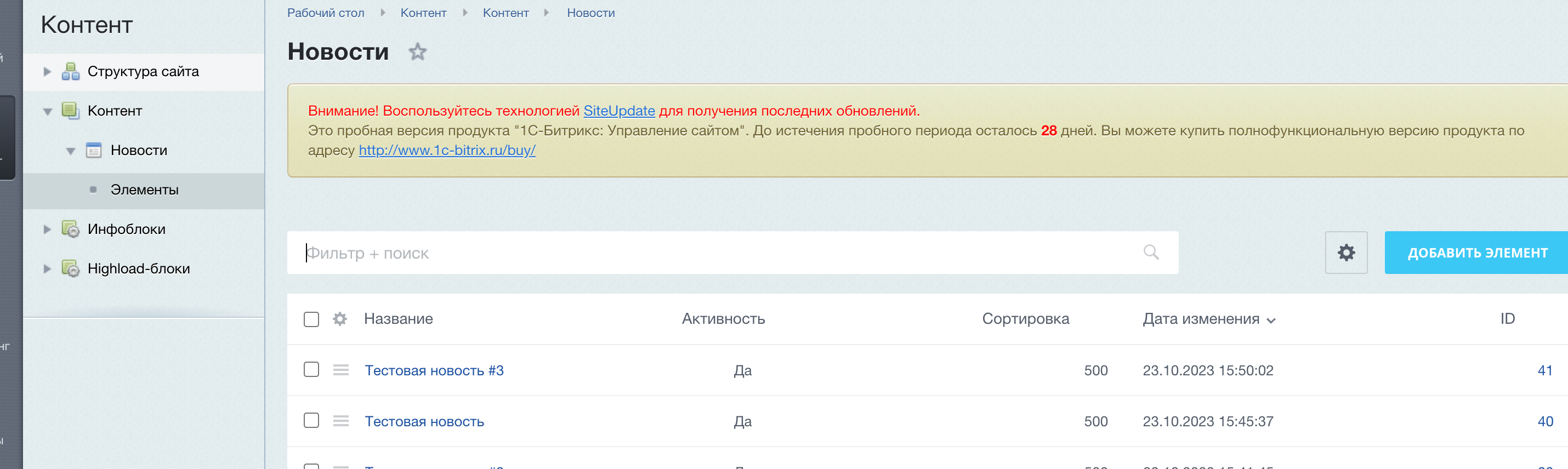Open the list settings gear button

(x=1346, y=253)
